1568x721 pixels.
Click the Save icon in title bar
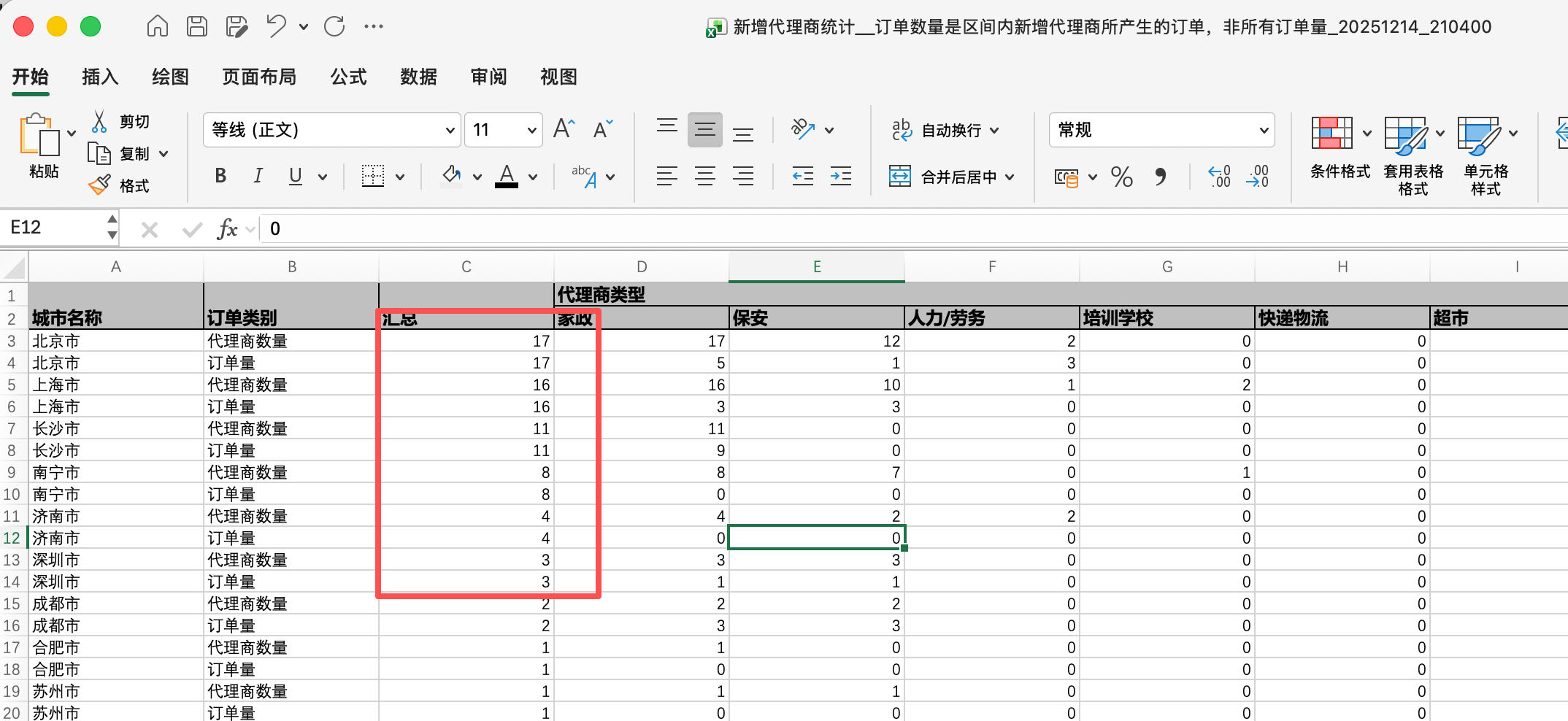(x=197, y=27)
